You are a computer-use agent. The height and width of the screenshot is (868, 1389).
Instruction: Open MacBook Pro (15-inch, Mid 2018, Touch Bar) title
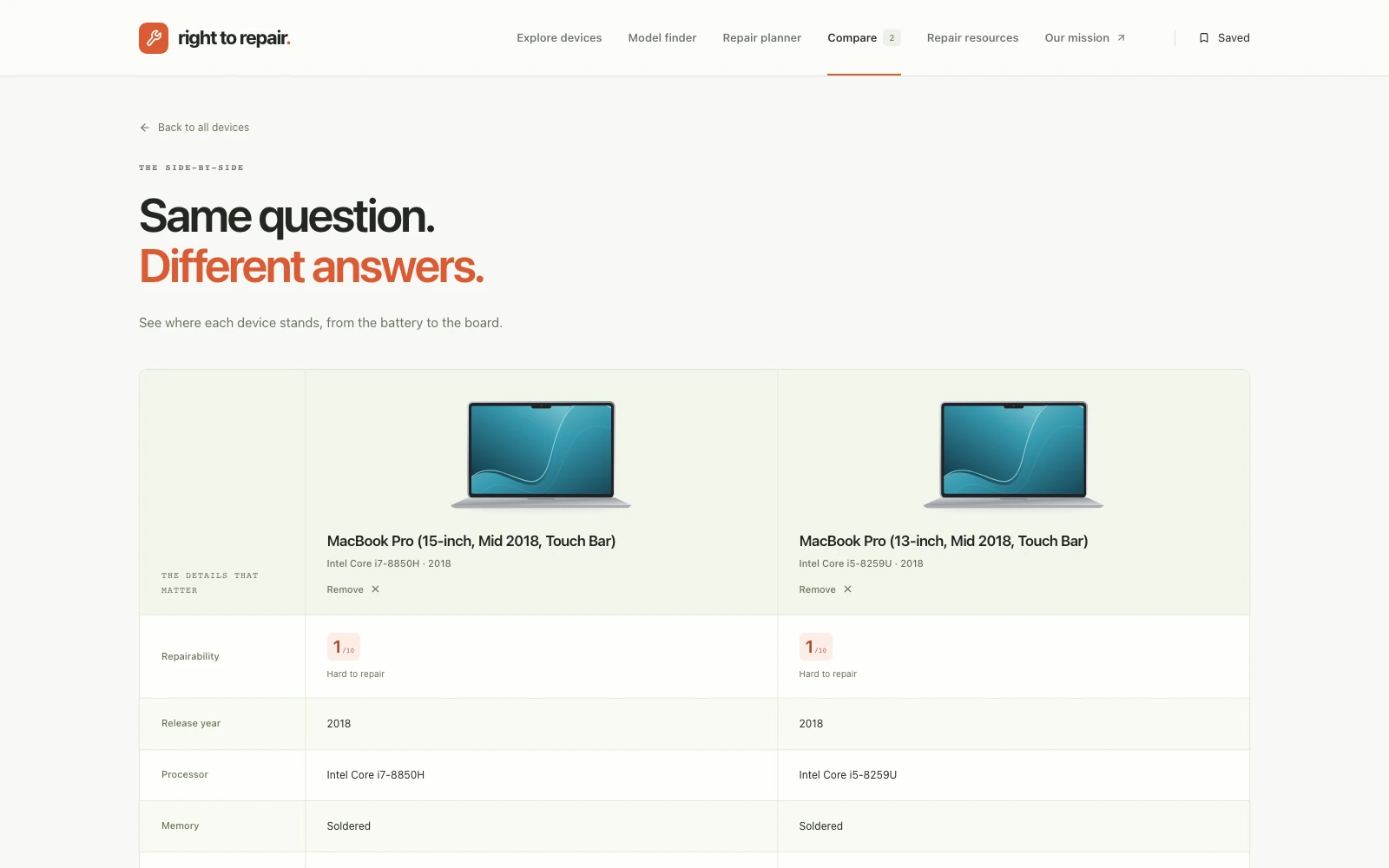pos(471,541)
